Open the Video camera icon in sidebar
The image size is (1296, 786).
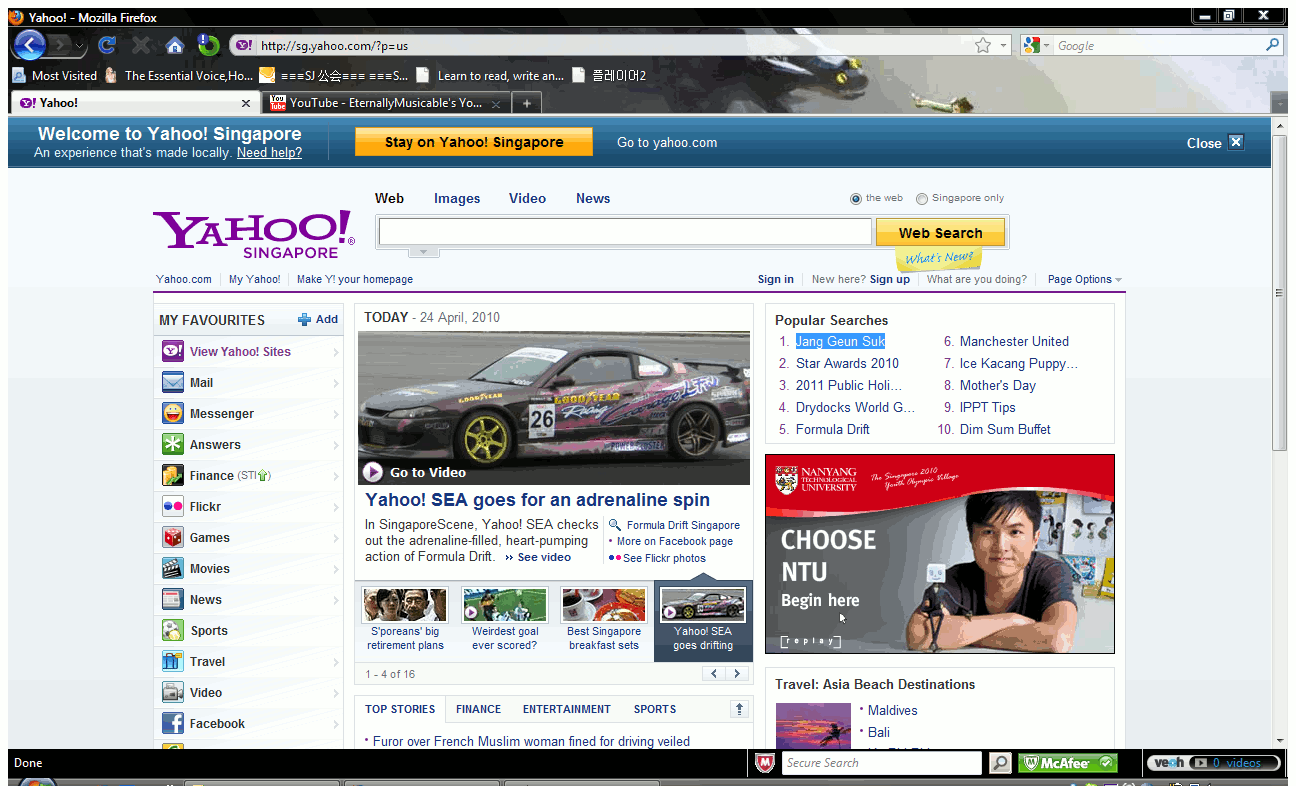tap(173, 692)
